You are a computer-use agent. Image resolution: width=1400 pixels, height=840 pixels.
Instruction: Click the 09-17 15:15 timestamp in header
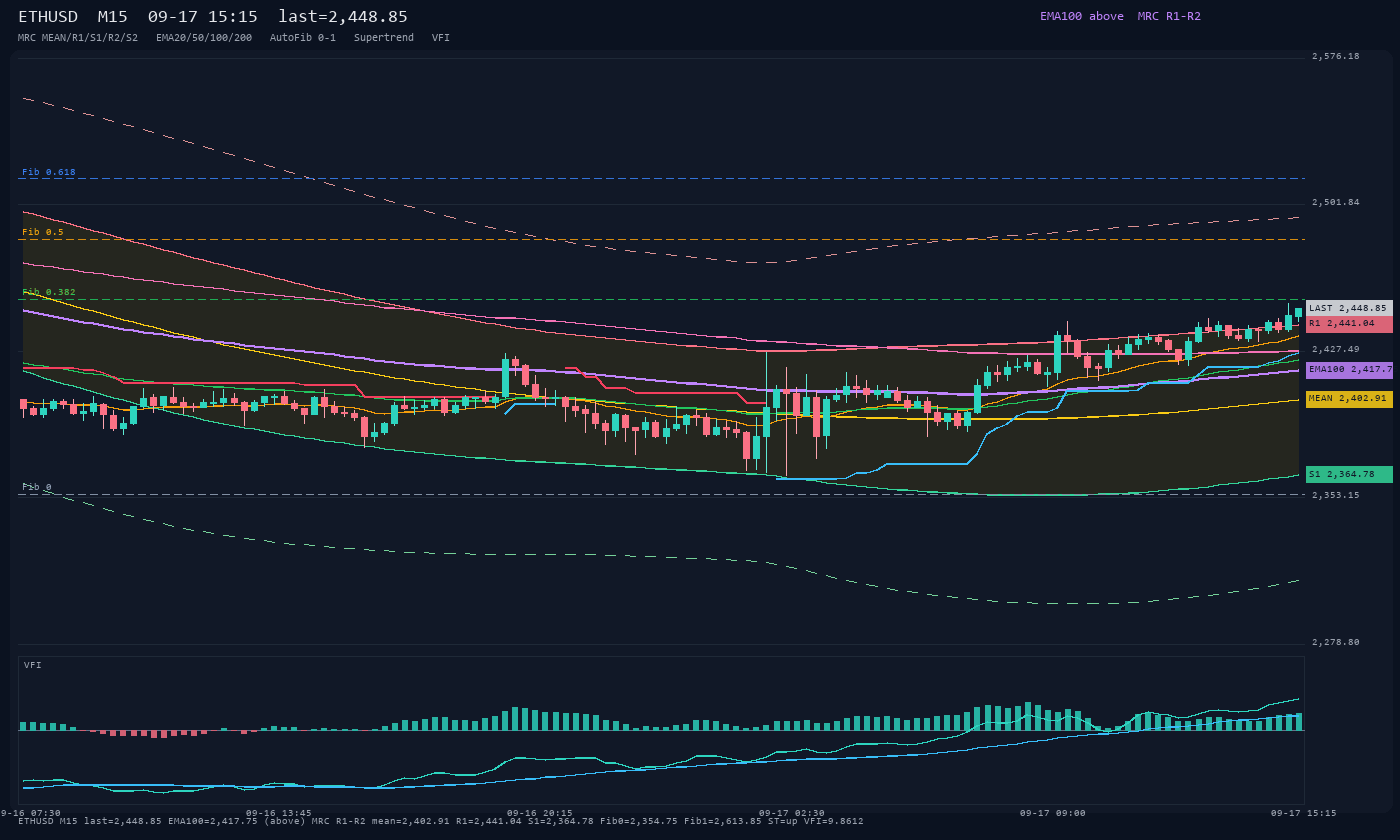click(203, 17)
